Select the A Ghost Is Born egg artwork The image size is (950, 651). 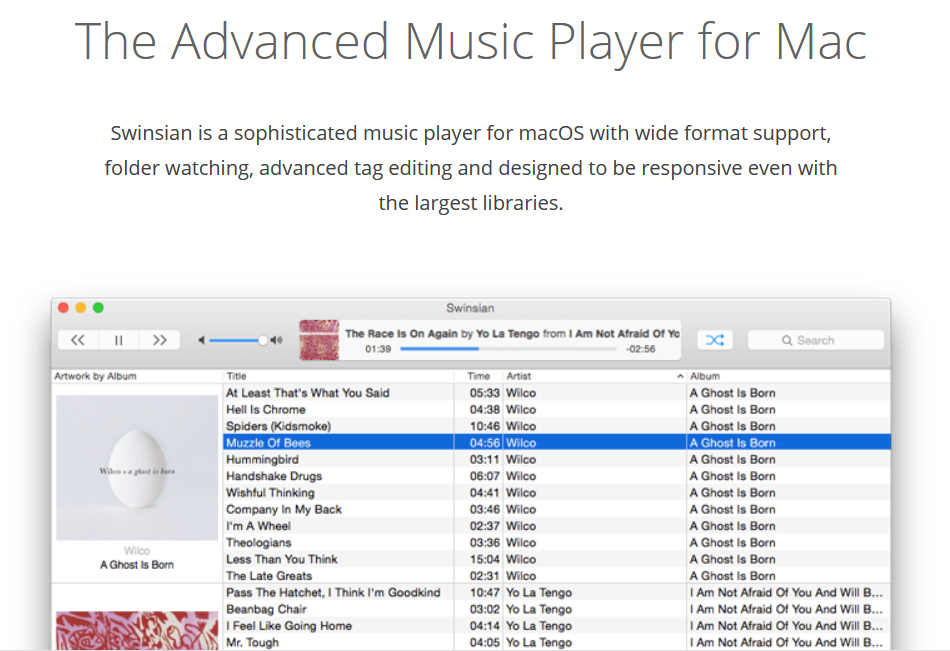[x=137, y=467]
